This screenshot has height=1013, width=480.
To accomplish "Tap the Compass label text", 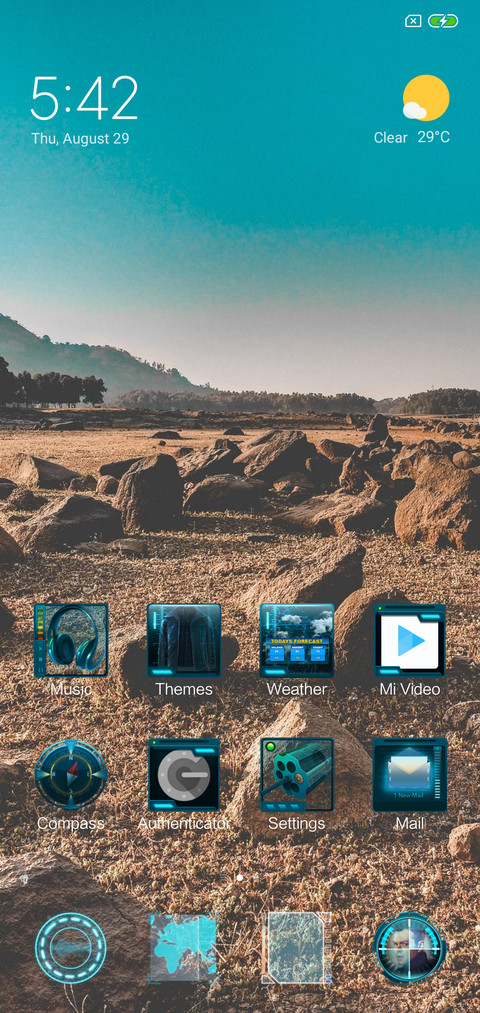I will [71, 824].
